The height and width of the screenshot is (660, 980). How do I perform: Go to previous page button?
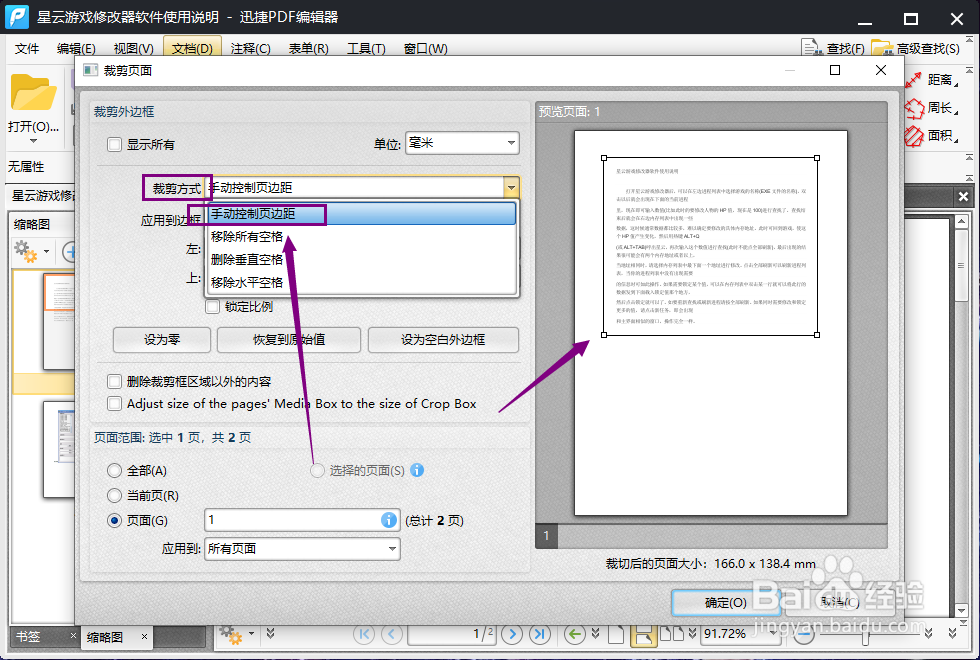click(392, 634)
